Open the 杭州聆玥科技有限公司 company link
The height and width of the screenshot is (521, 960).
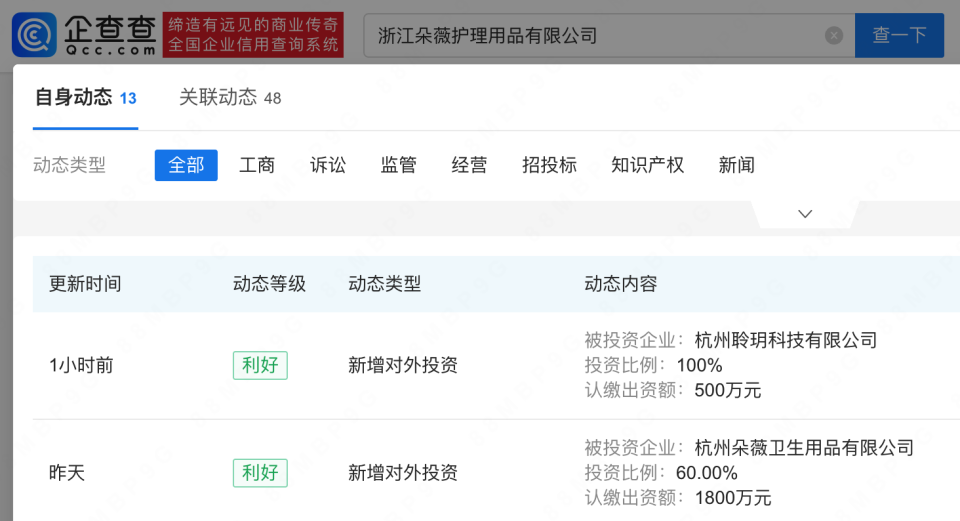click(x=786, y=340)
